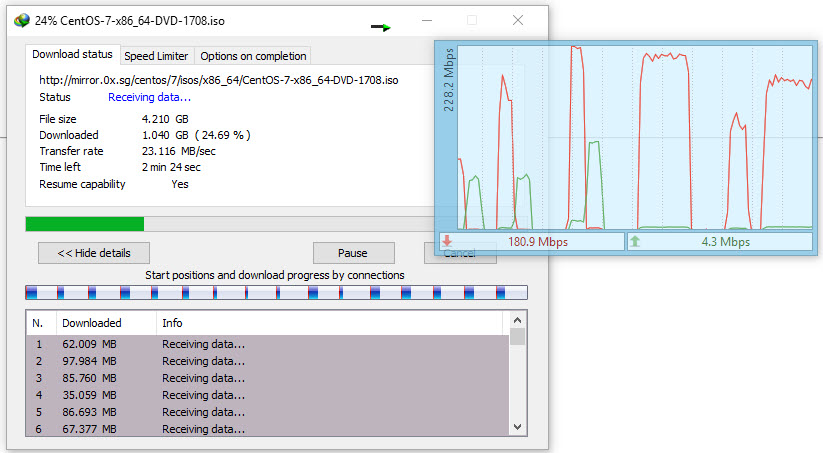Switch to Speed Limiter tab
823x453 pixels.
tap(156, 56)
